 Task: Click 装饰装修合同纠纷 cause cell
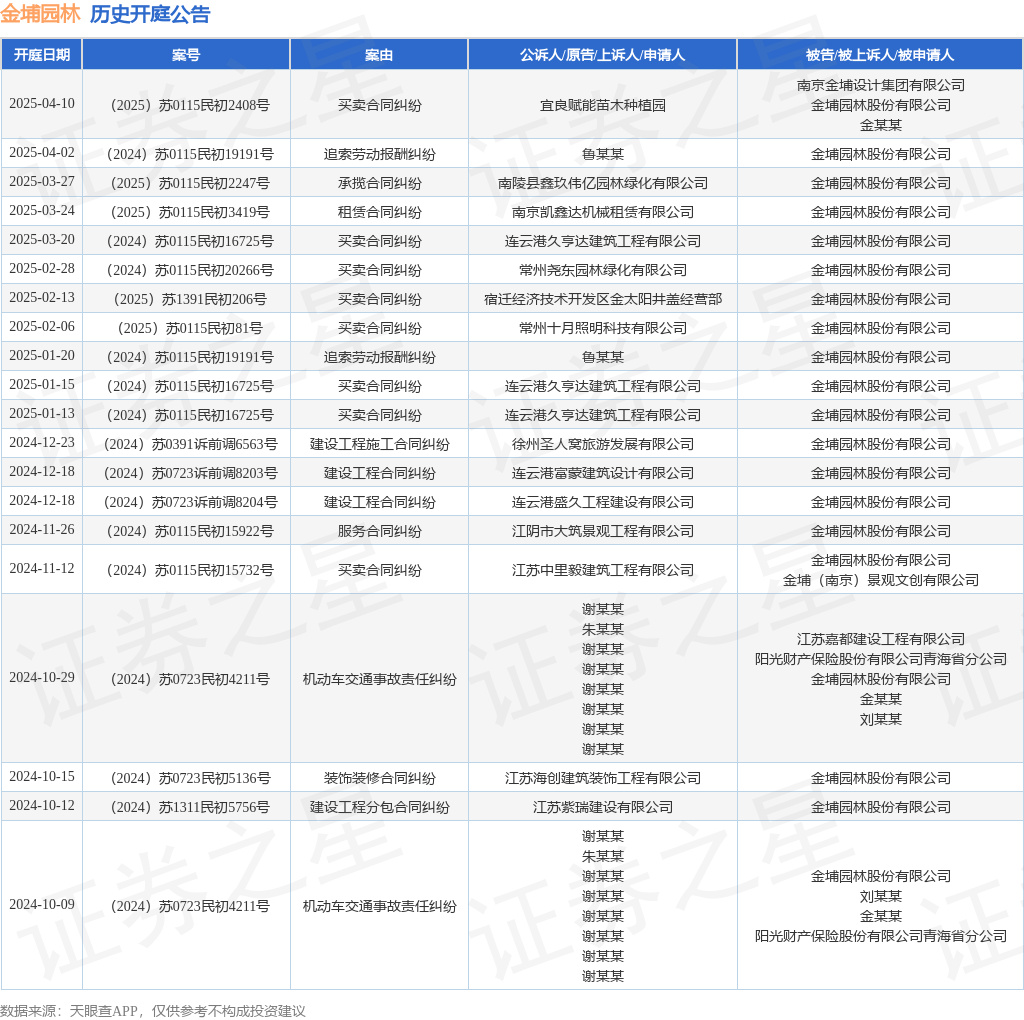(379, 778)
